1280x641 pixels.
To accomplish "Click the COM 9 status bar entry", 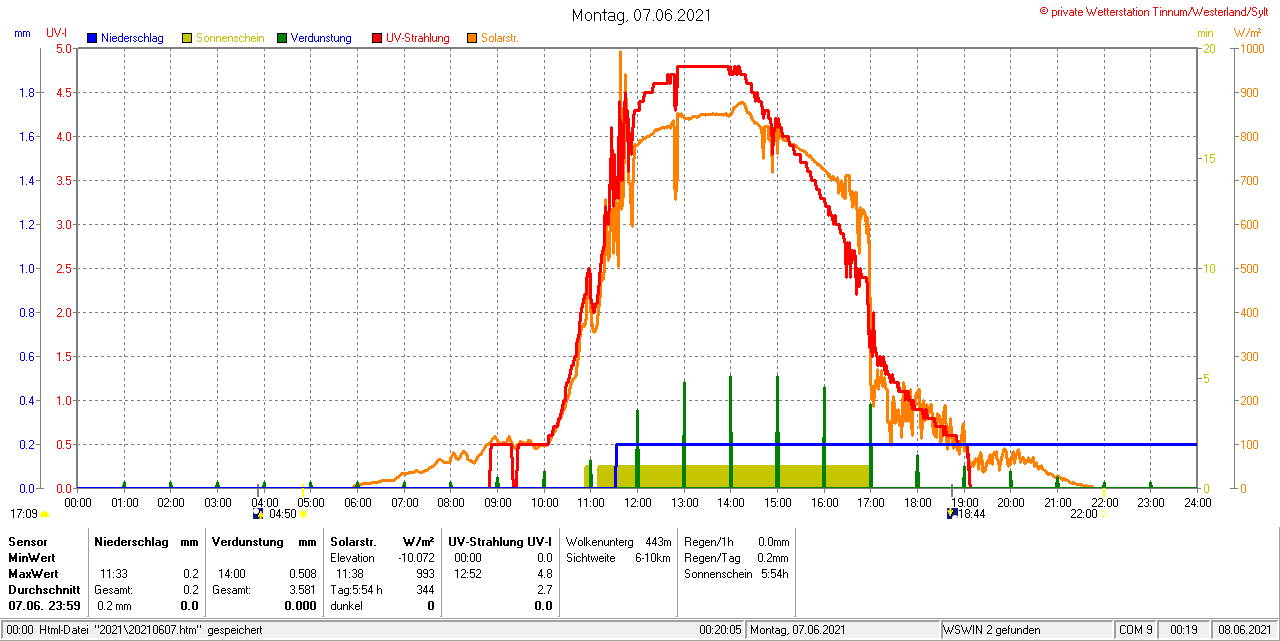I will click(x=1136, y=630).
